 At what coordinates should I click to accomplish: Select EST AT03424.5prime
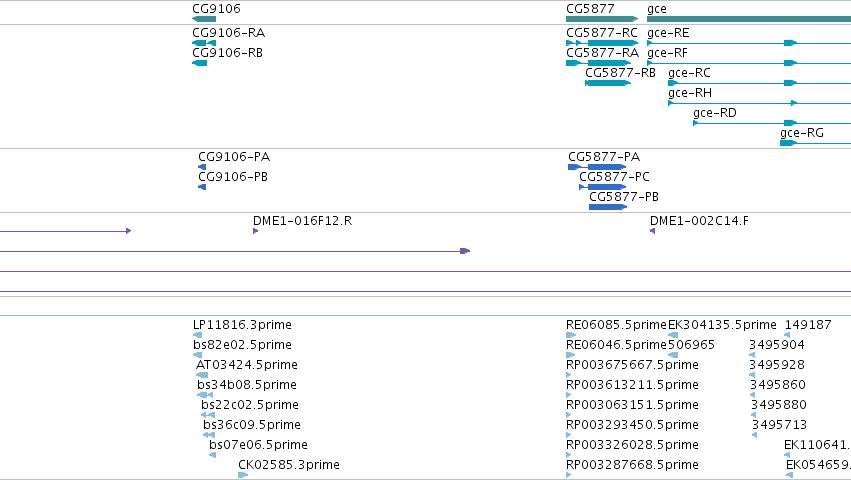[246, 365]
